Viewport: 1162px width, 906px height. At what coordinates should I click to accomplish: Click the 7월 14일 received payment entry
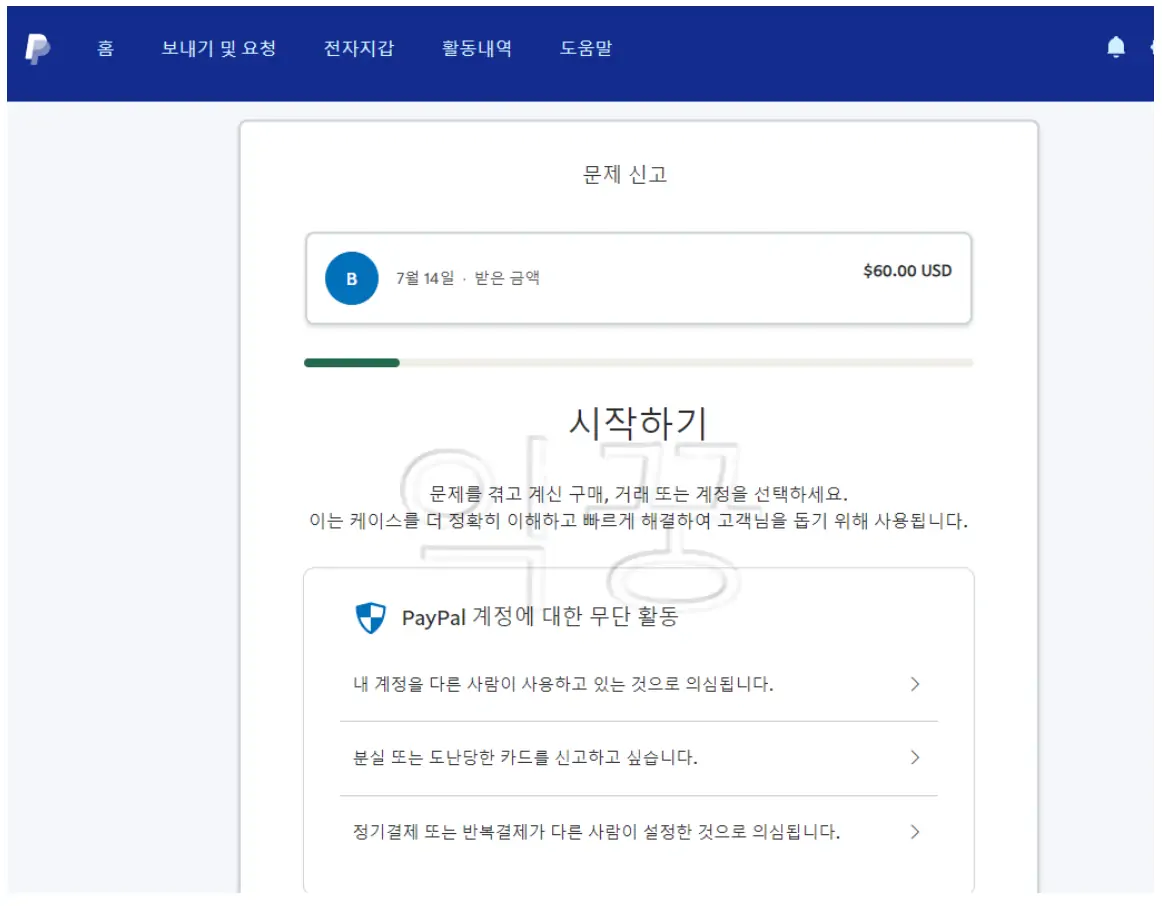pyautogui.click(x=466, y=279)
